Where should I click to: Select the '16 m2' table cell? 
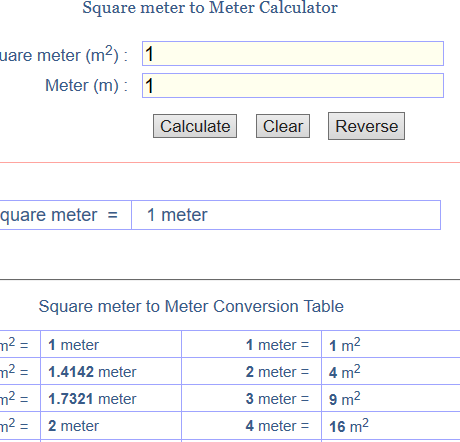pos(391,425)
